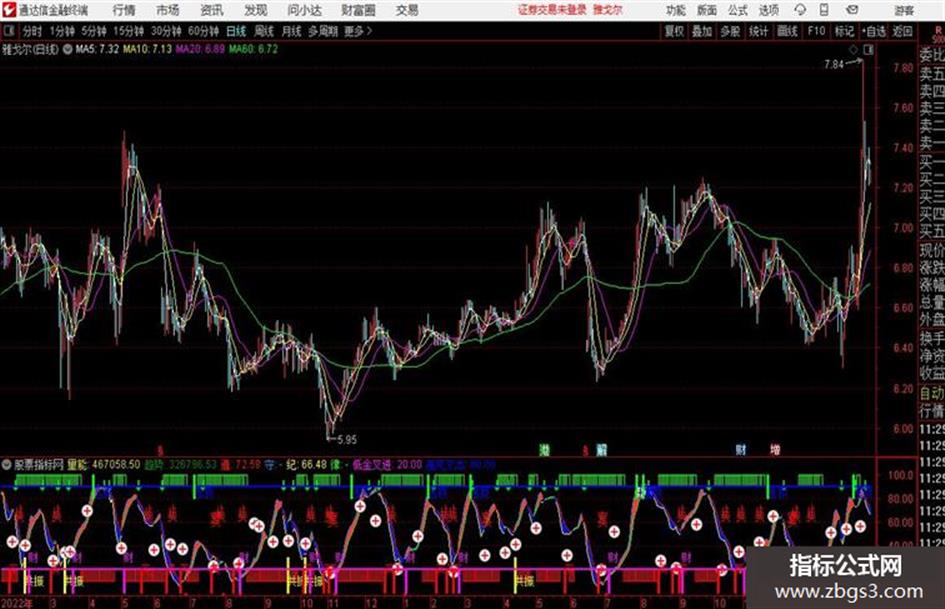945x609 pixels.
Task: Click the 7.00 price axis label
Action: point(902,228)
